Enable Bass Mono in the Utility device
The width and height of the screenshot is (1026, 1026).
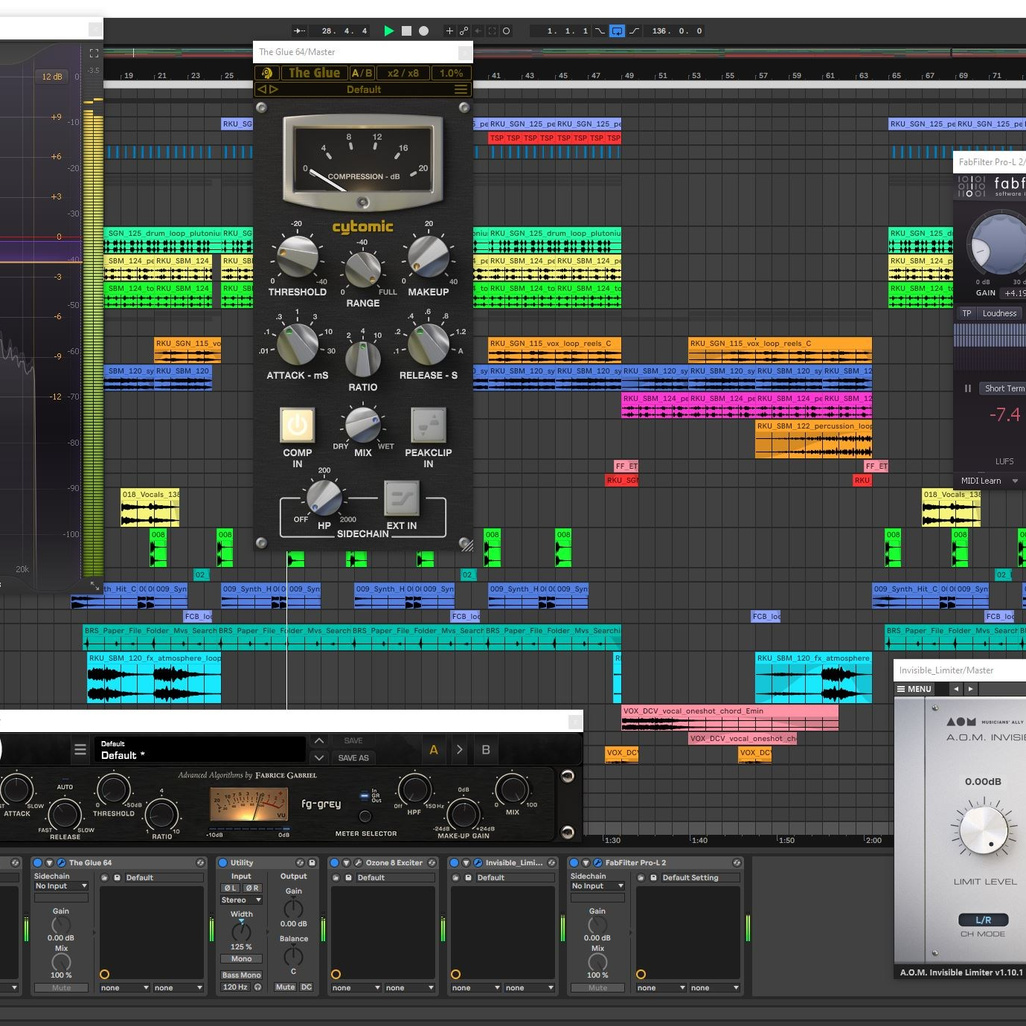pyautogui.click(x=241, y=975)
